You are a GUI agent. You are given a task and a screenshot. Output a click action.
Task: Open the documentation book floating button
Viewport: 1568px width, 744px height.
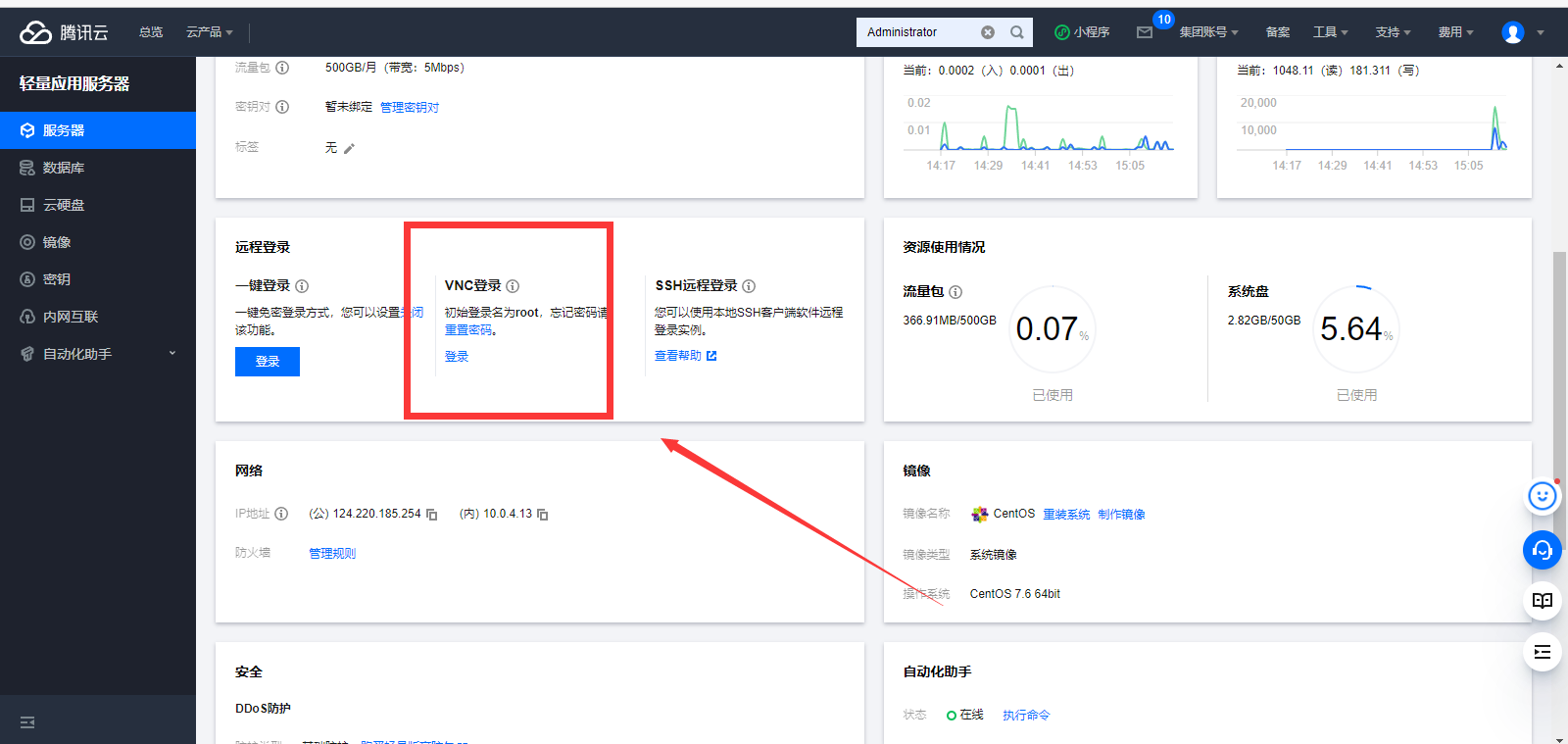[1542, 600]
